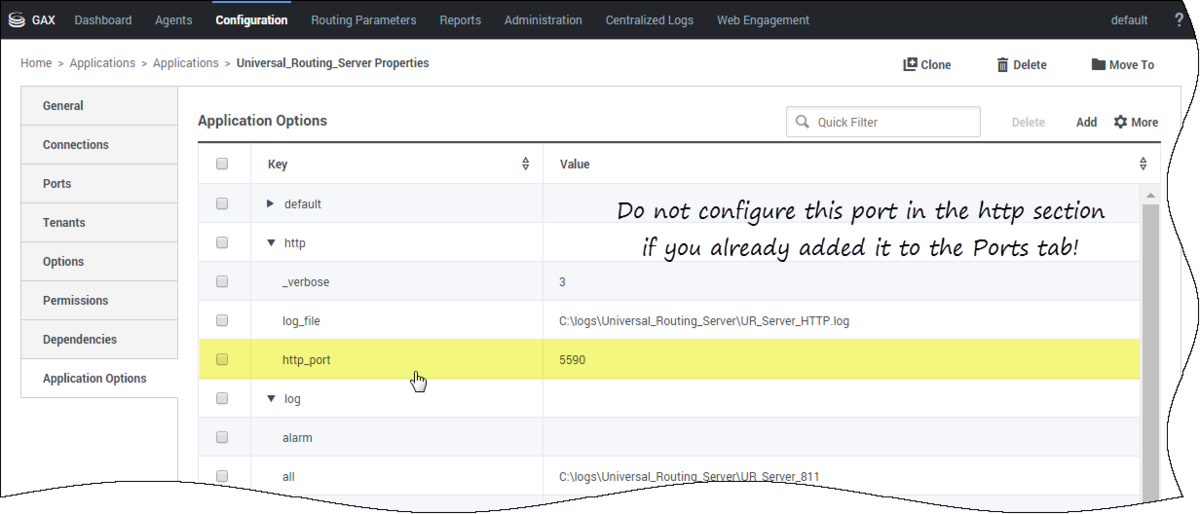
Task: Click the Add button
Action: pos(1086,122)
